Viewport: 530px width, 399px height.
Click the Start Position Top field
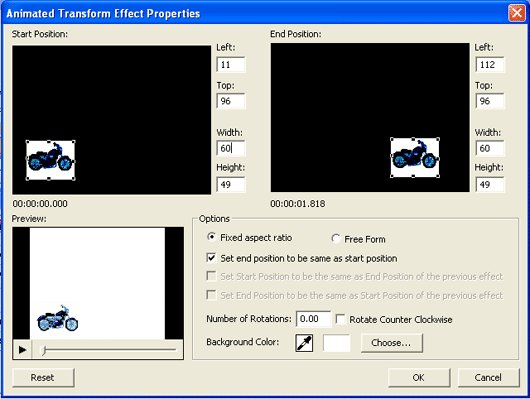[x=231, y=101]
